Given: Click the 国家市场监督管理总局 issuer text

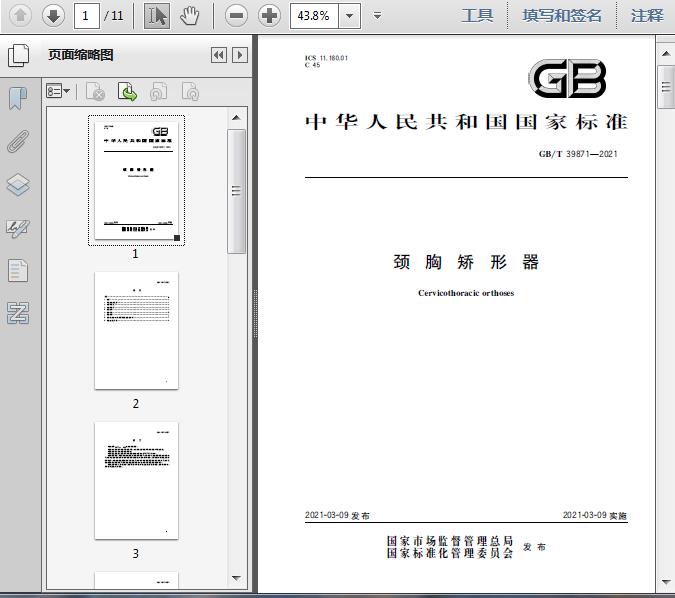Looking at the screenshot, I should (450, 541).
